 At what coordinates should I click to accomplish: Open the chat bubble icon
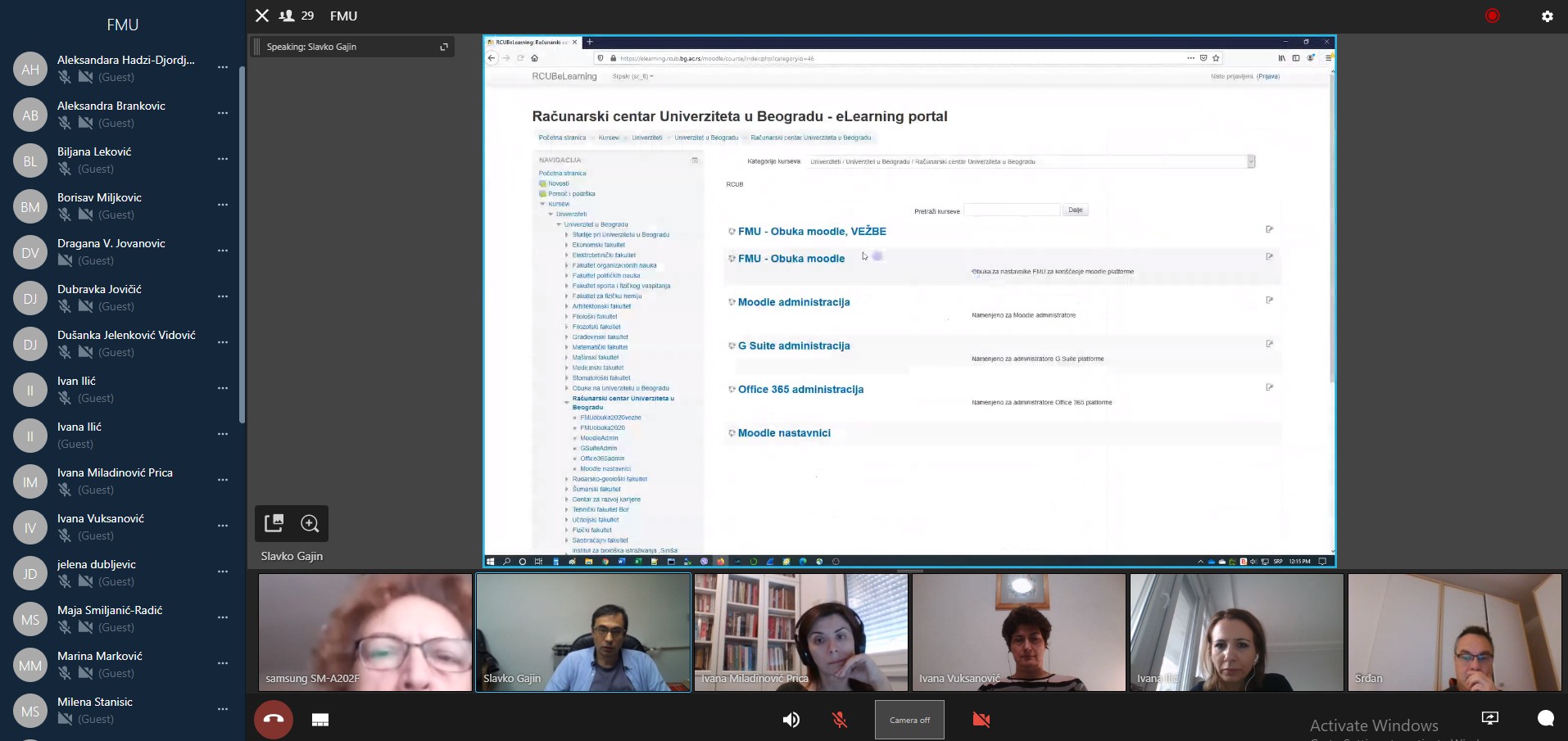1546,718
